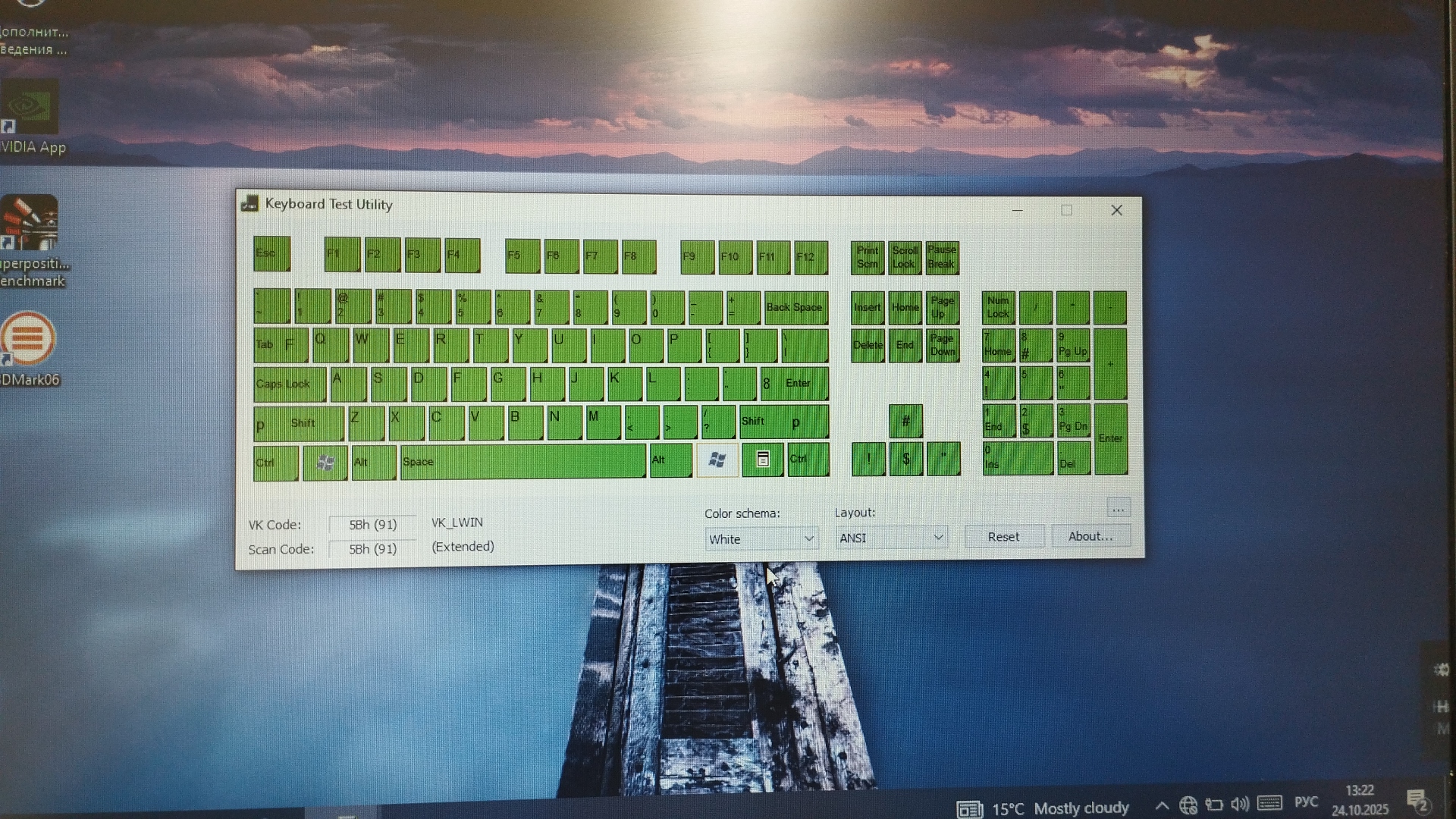Click the About... button
The width and height of the screenshot is (1456, 819).
1090,536
